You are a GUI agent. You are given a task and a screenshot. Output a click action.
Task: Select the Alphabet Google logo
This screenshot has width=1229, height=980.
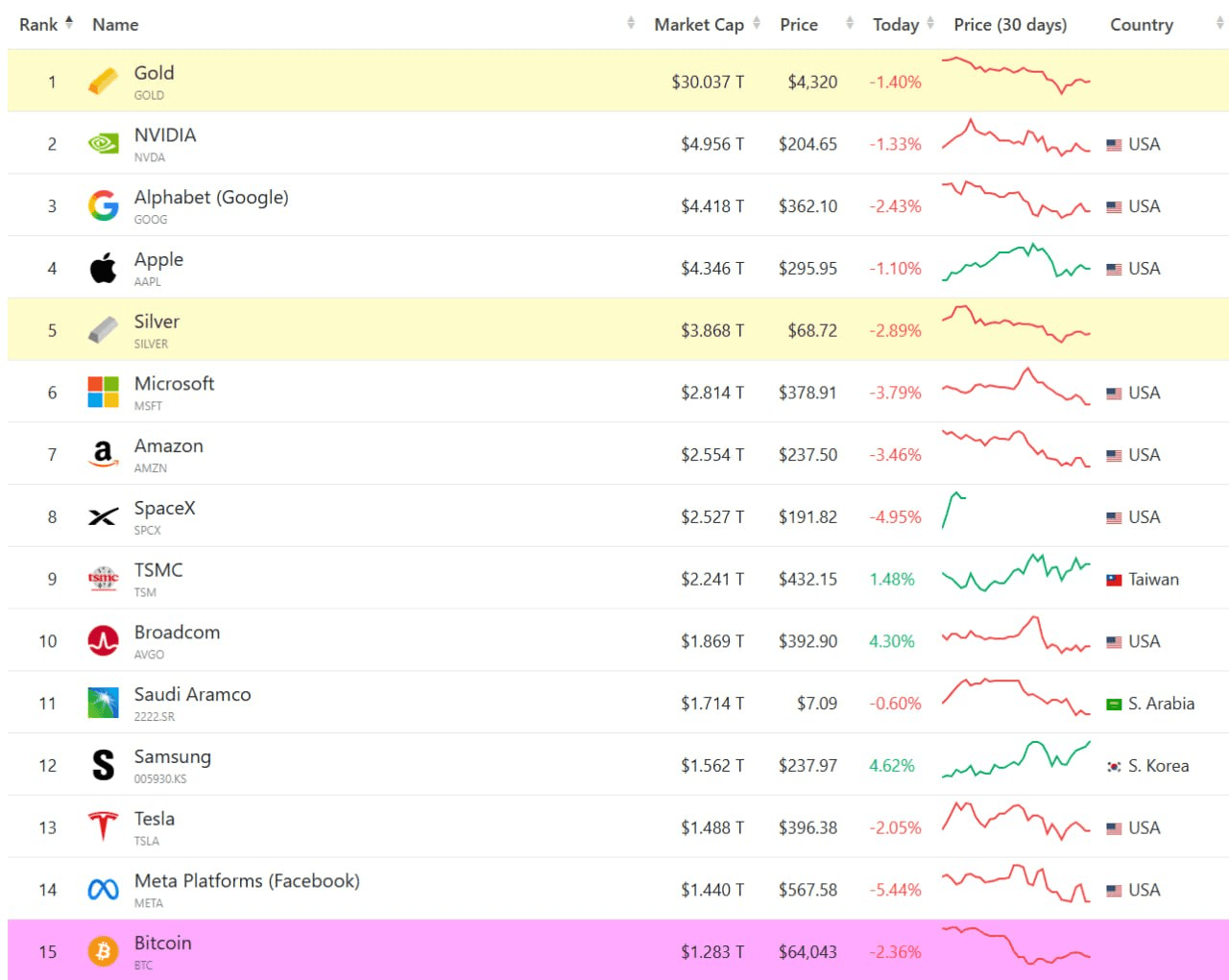[103, 205]
